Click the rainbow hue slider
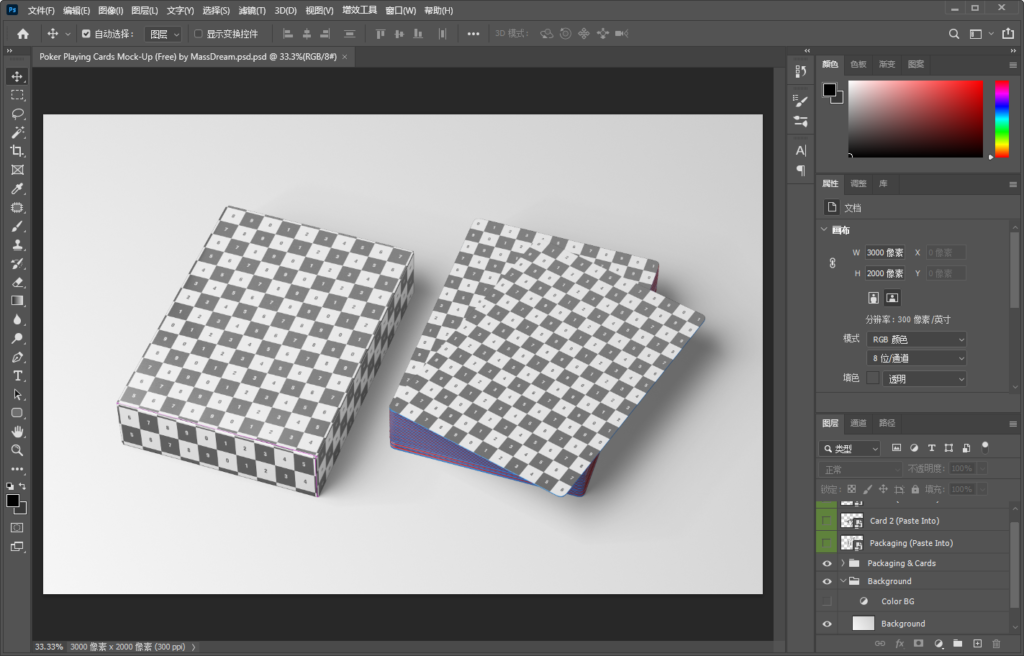 pos(1002,119)
